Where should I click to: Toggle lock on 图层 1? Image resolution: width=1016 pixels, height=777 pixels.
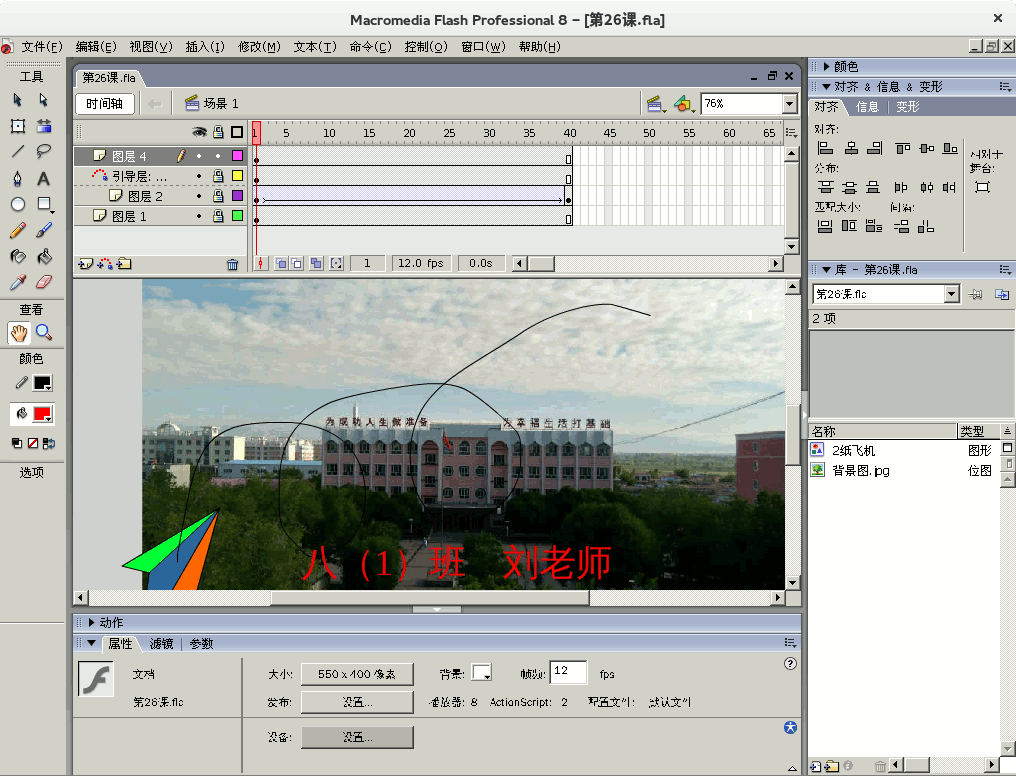[218, 216]
